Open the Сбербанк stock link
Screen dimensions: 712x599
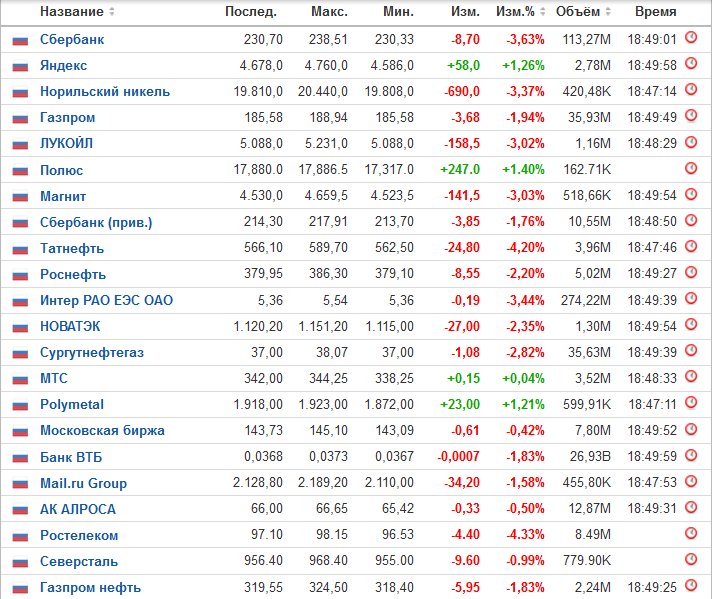click(x=72, y=40)
